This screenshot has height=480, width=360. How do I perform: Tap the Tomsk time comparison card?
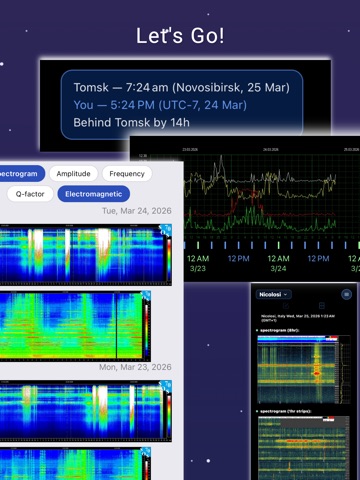point(182,105)
